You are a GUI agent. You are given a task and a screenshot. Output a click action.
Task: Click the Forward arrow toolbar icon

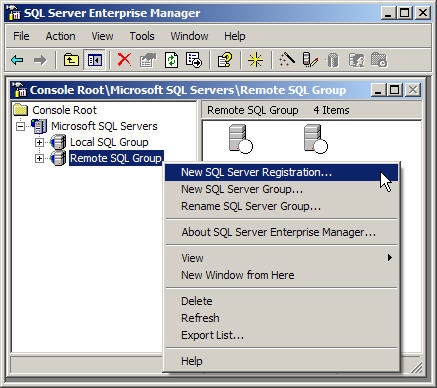pos(40,60)
